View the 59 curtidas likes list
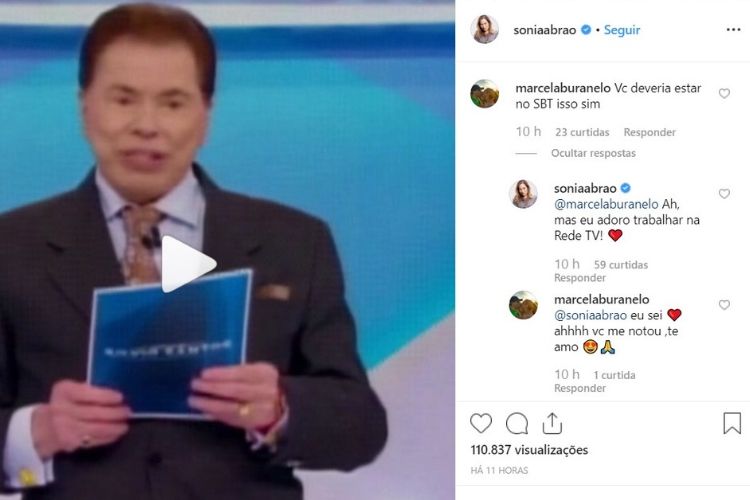 click(621, 265)
